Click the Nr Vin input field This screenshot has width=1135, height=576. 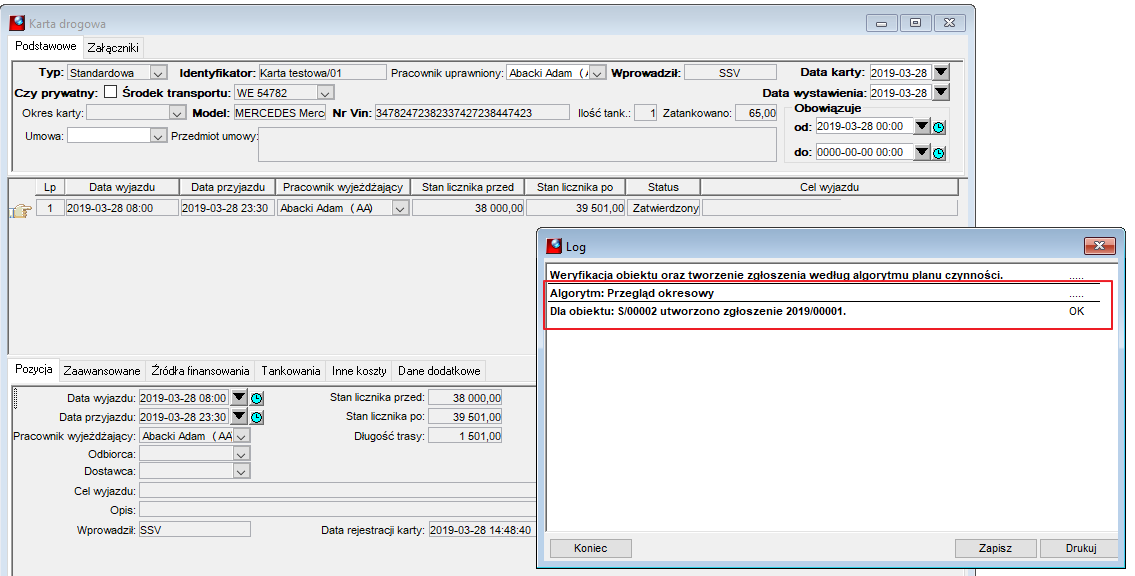[x=472, y=113]
